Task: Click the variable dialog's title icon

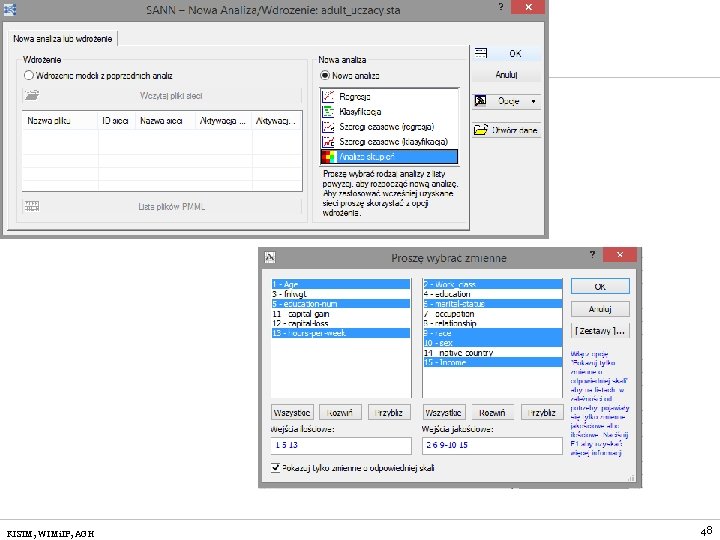Action: tap(270, 257)
